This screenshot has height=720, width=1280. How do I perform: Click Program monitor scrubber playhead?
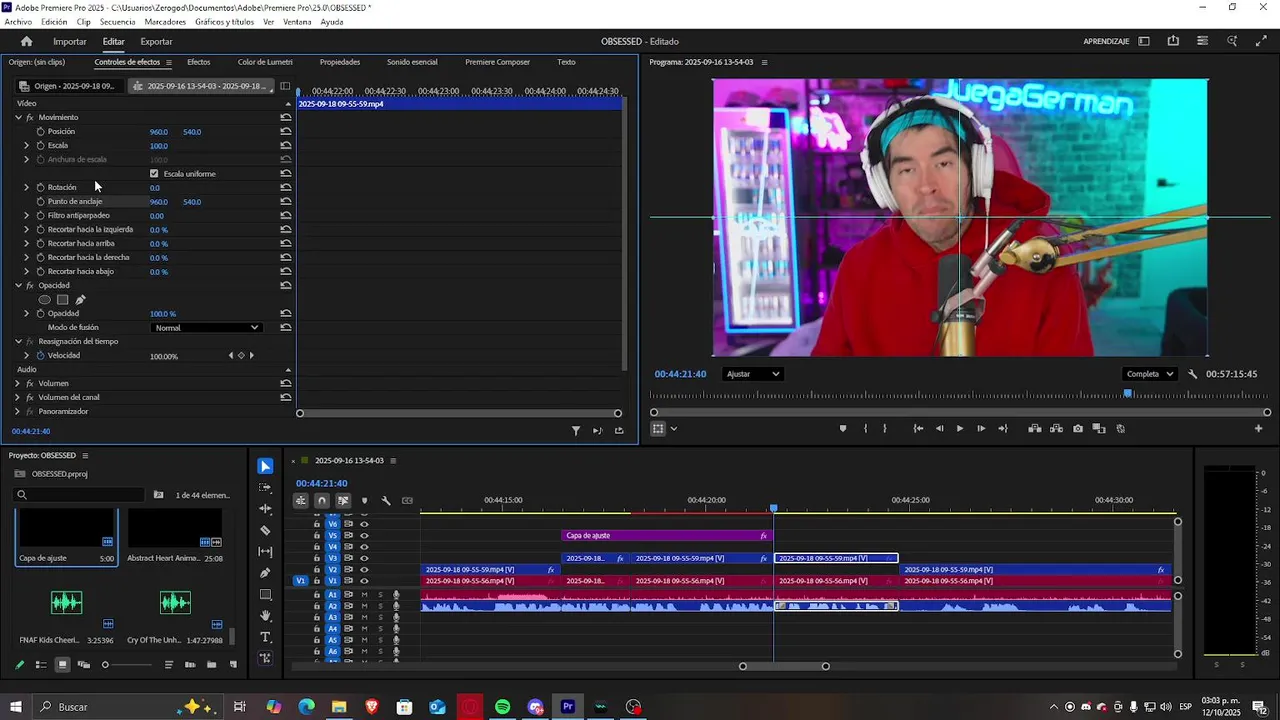click(x=1128, y=393)
